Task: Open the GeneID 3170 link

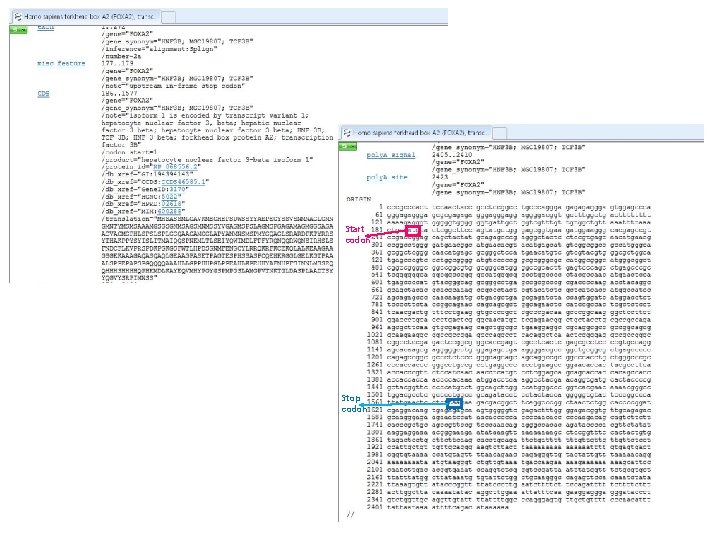Action: [178, 189]
